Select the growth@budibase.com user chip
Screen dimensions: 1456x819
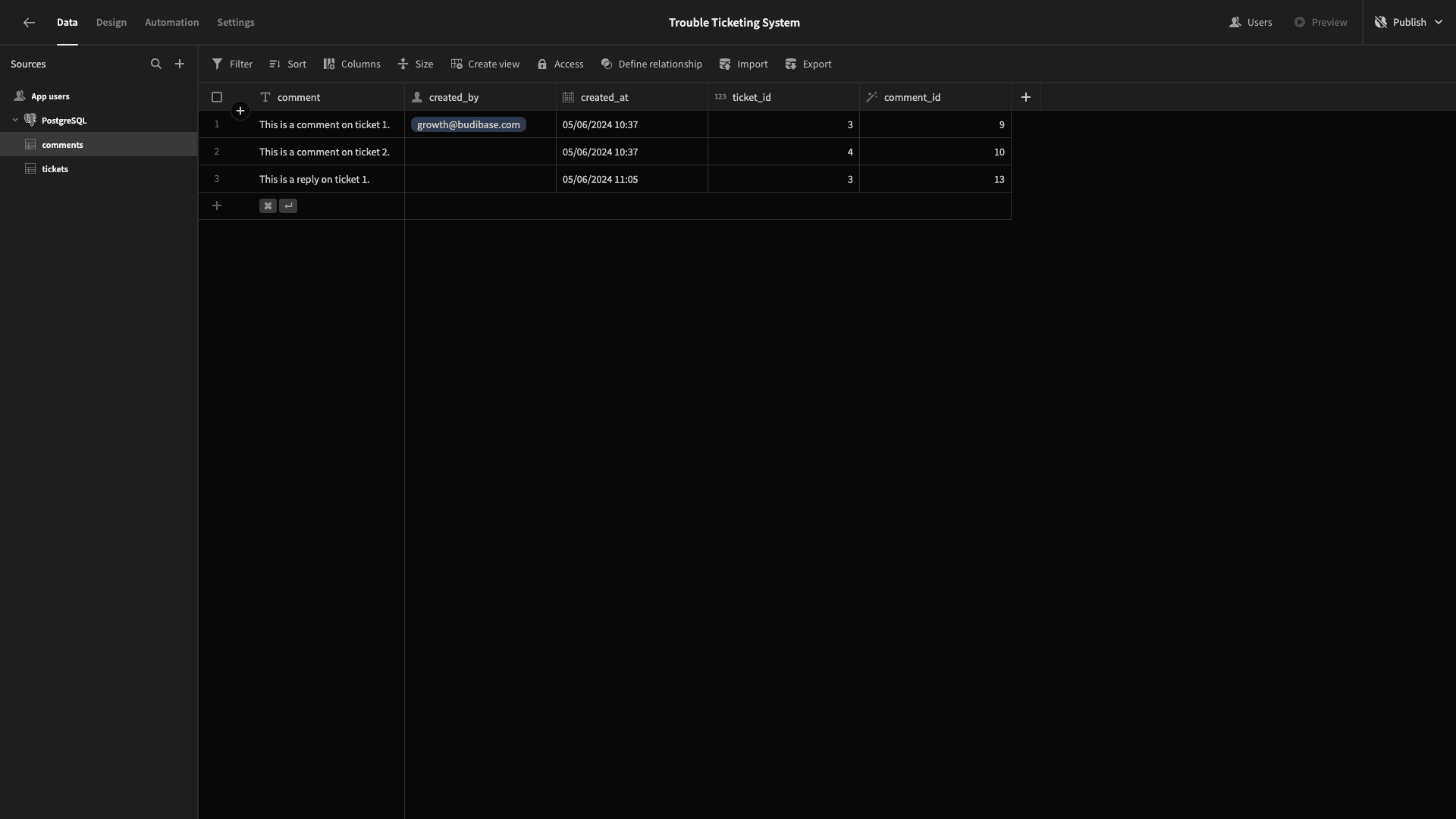tap(469, 124)
